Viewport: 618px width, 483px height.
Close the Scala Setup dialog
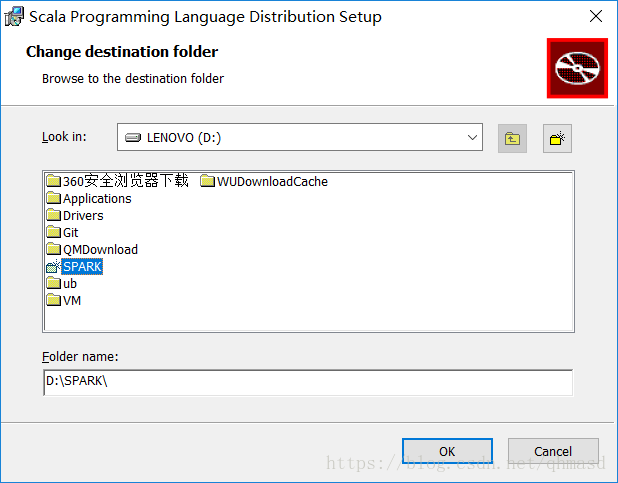pos(596,17)
